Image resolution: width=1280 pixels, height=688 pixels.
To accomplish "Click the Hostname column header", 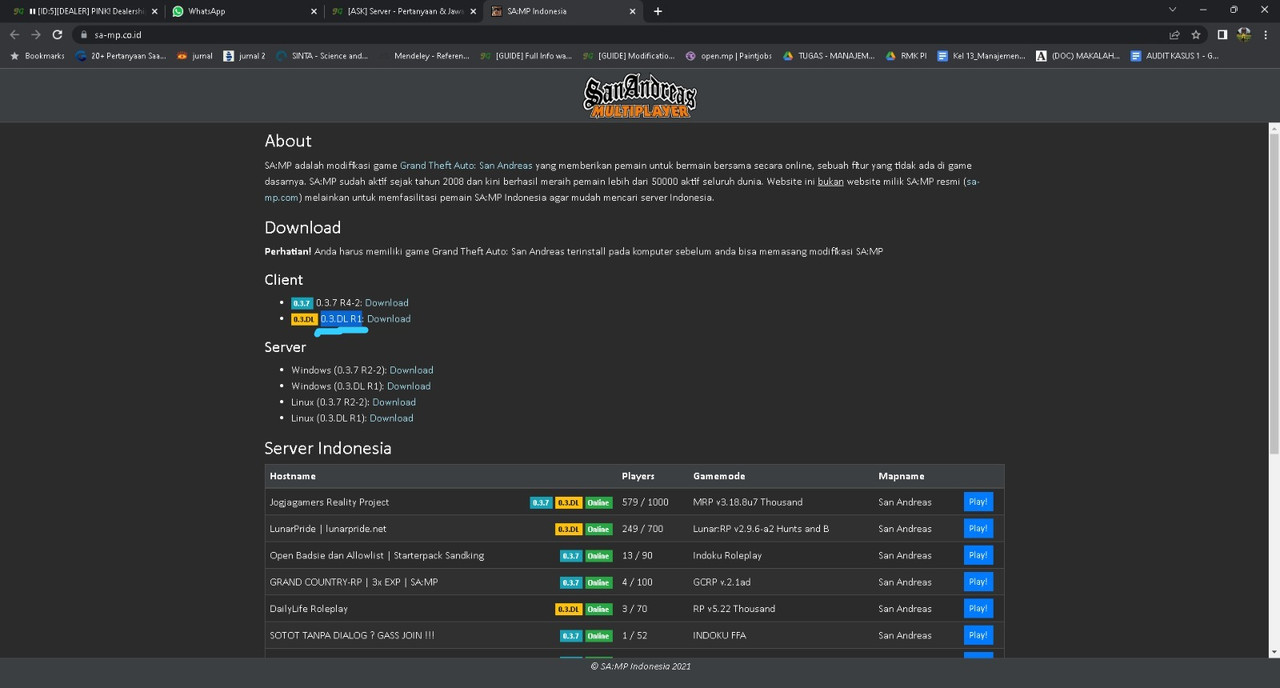I will point(292,476).
